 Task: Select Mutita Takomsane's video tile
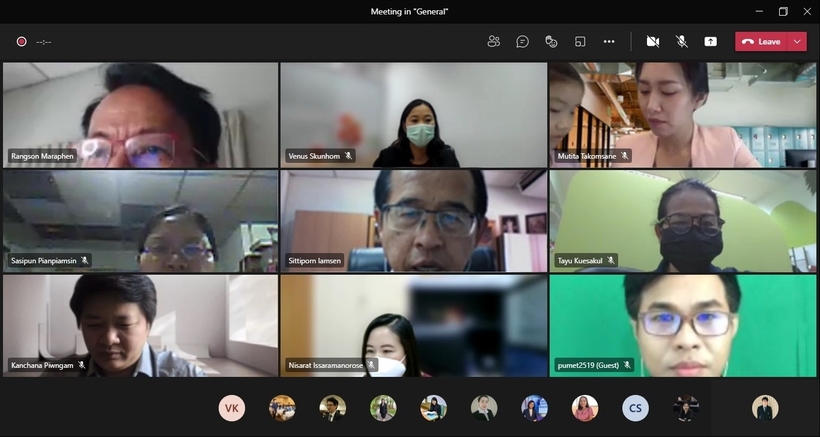pos(682,115)
